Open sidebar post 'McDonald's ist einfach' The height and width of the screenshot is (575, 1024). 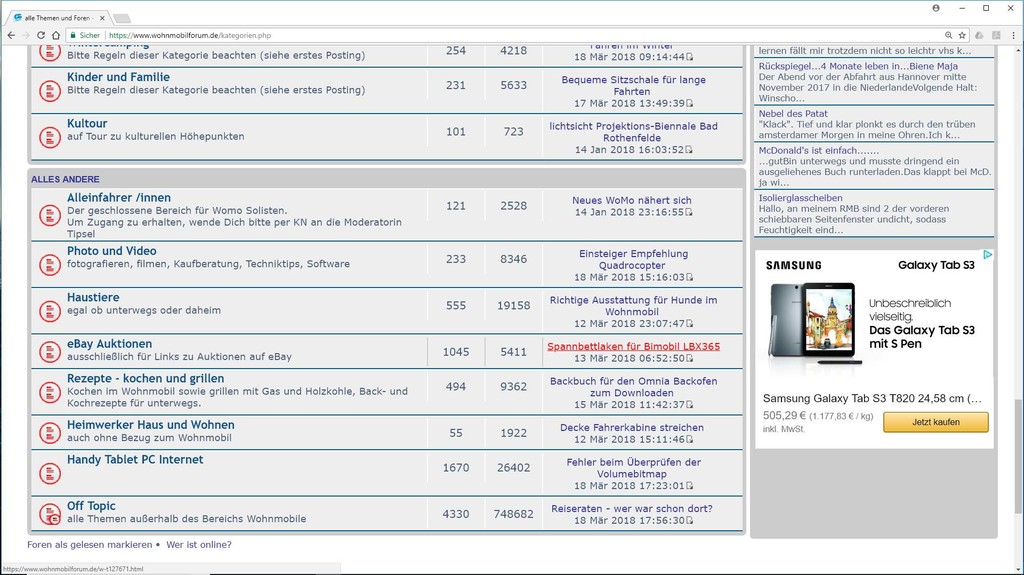pyautogui.click(x=818, y=150)
